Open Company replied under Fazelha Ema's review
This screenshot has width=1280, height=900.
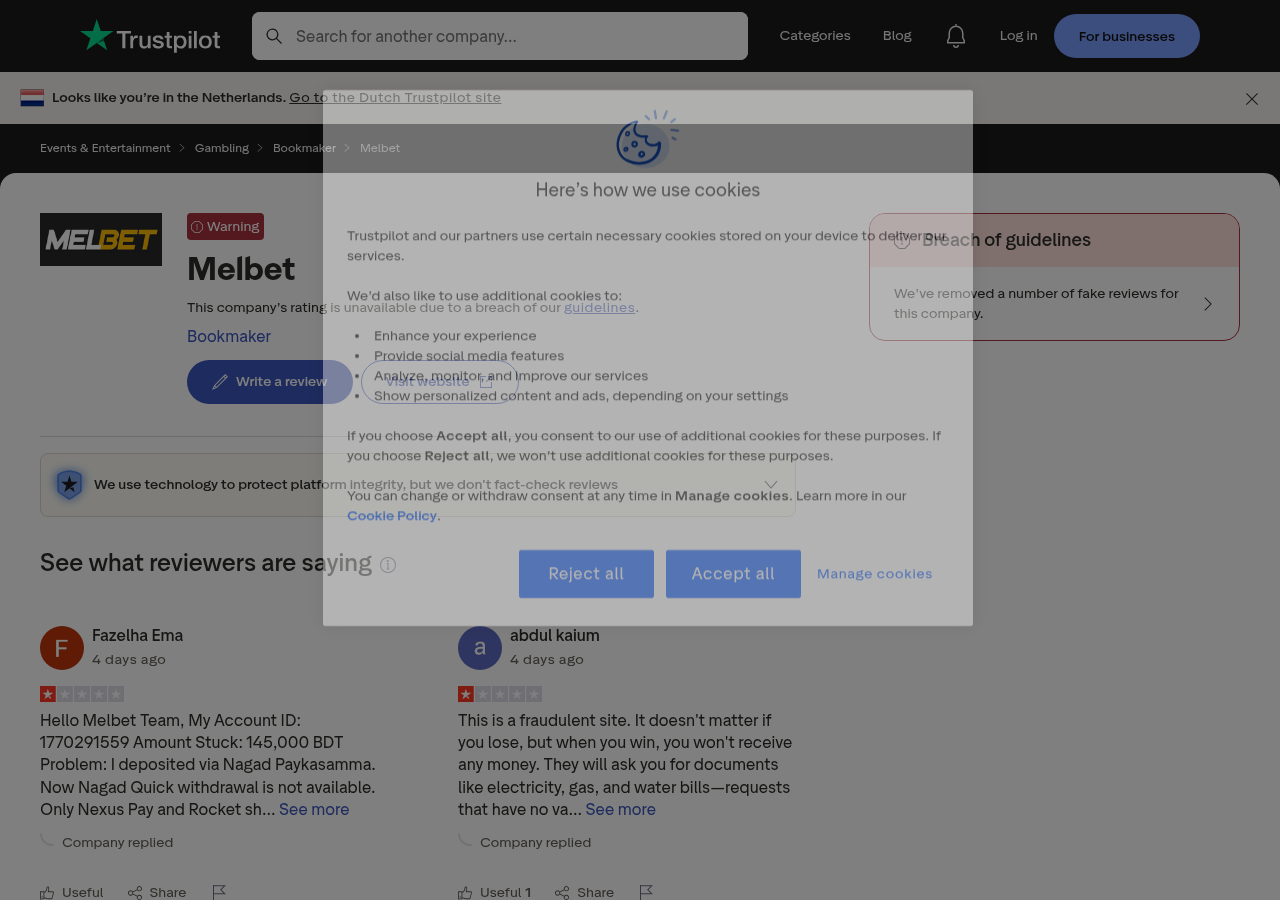(x=117, y=842)
